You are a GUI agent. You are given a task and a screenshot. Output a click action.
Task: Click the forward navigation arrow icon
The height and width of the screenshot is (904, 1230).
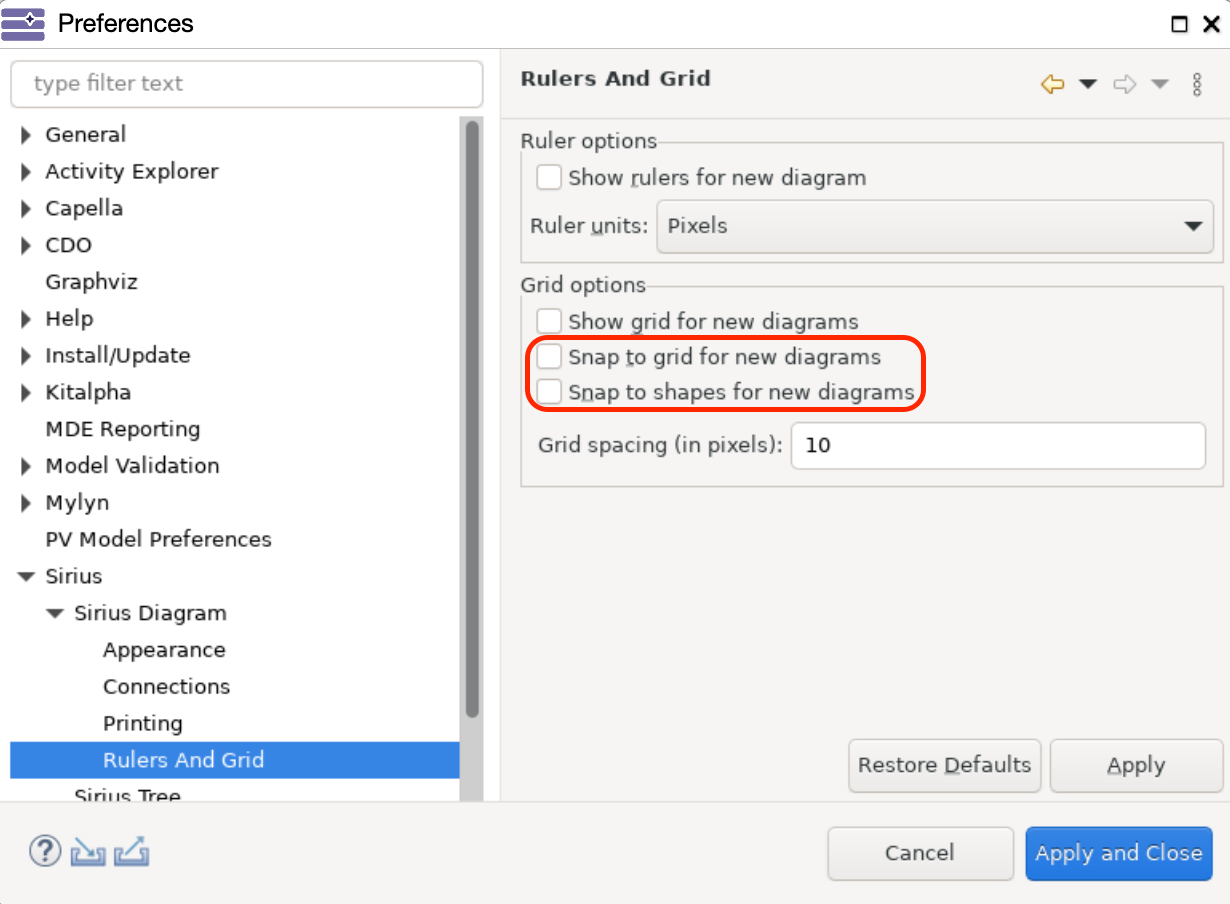click(x=1124, y=84)
